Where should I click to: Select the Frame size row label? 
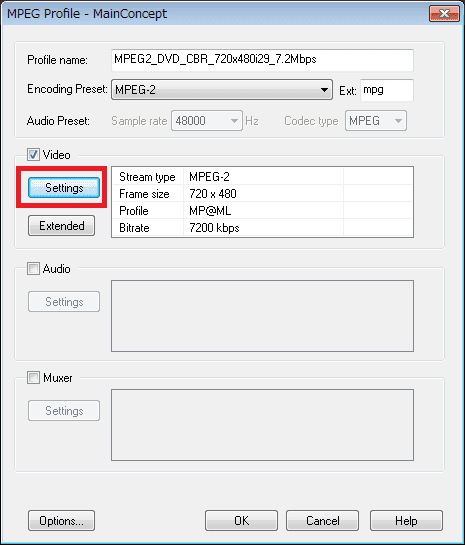(x=144, y=194)
